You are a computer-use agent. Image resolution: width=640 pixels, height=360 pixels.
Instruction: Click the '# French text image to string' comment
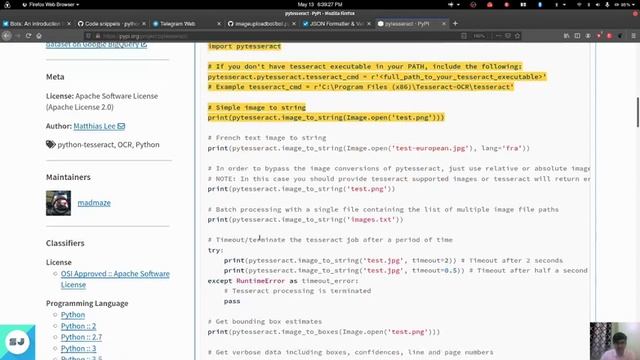267,138
